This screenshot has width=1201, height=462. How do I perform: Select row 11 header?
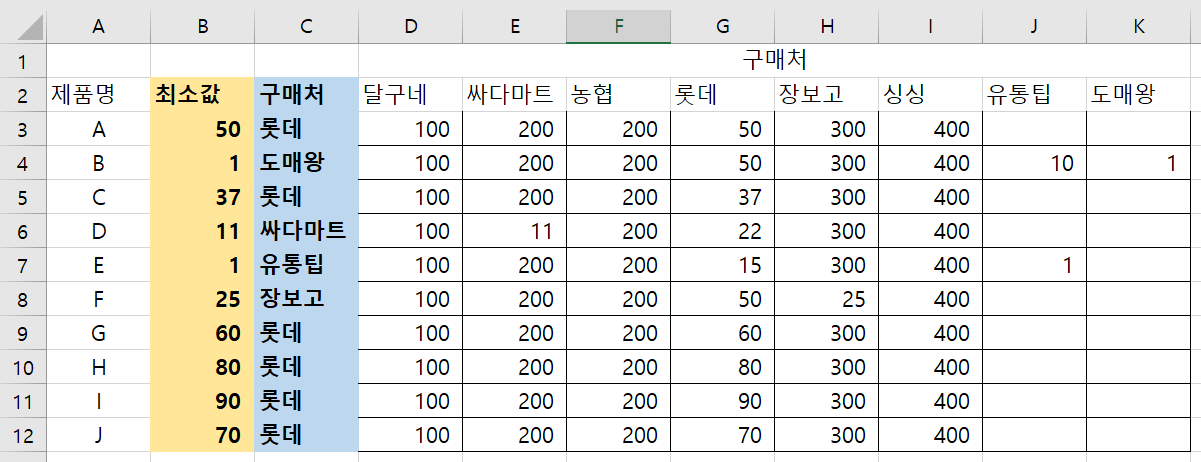click(23, 401)
